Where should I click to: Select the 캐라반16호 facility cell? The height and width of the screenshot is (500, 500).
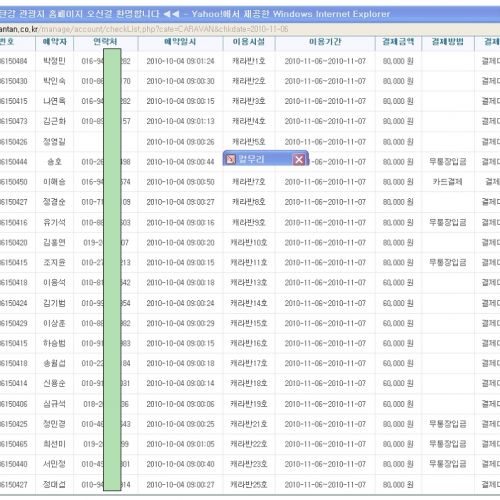(x=249, y=343)
